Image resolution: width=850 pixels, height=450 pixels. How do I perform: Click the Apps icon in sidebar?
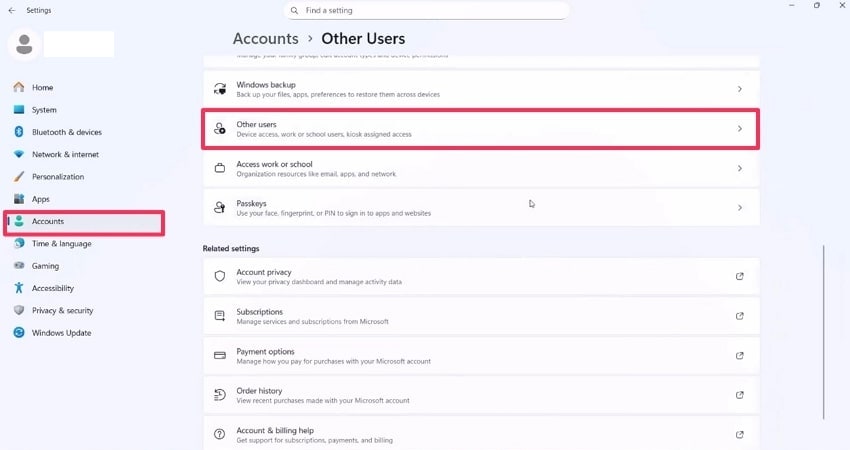coord(19,198)
